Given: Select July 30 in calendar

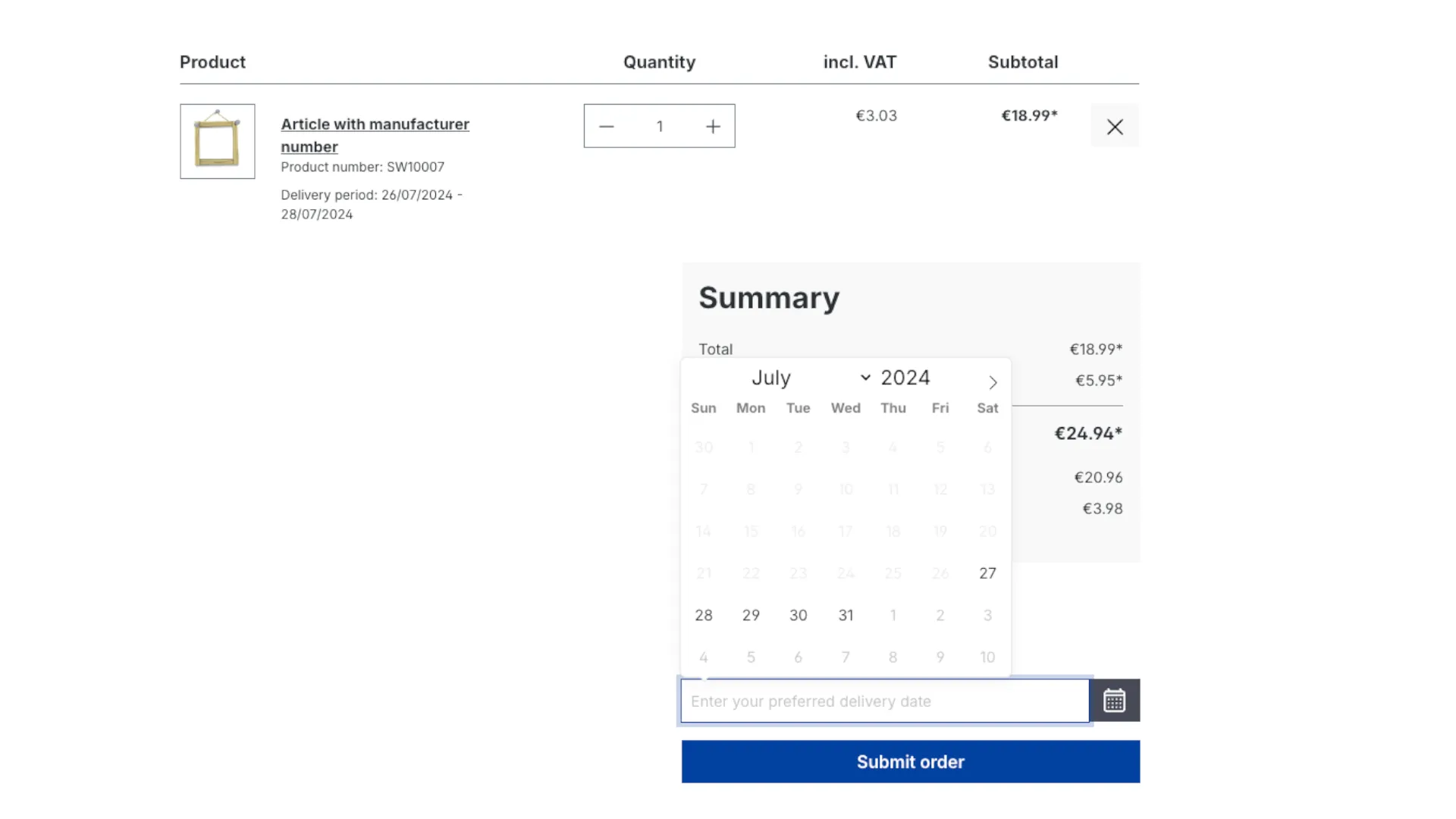Looking at the screenshot, I should pos(798,615).
